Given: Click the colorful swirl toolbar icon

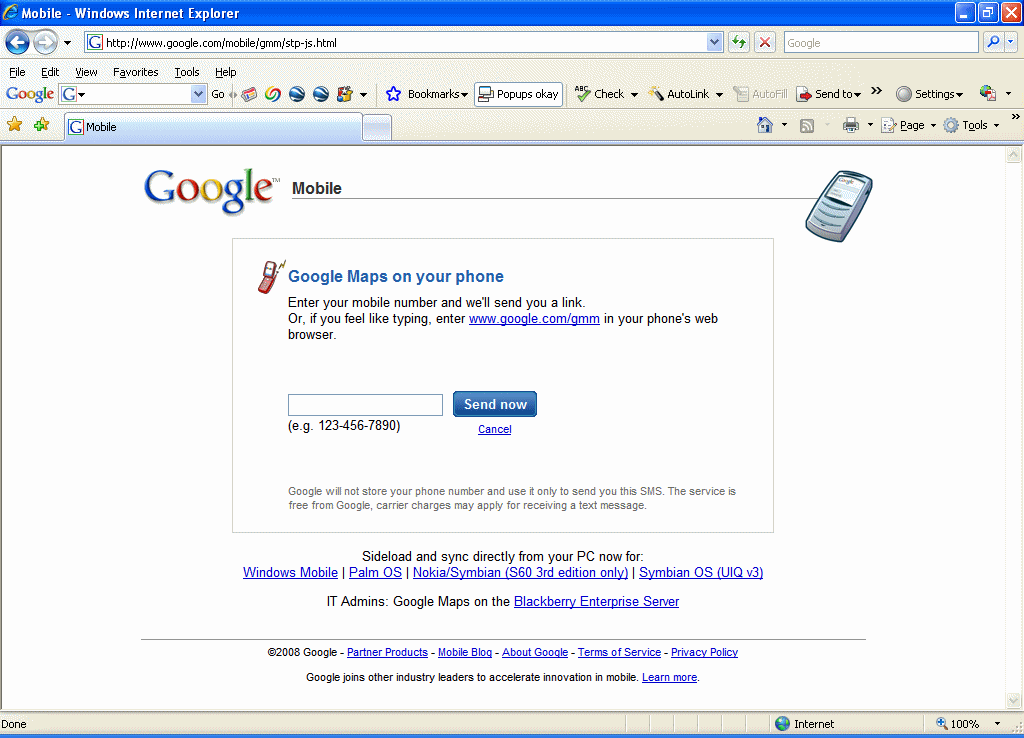Looking at the screenshot, I should (x=273, y=94).
